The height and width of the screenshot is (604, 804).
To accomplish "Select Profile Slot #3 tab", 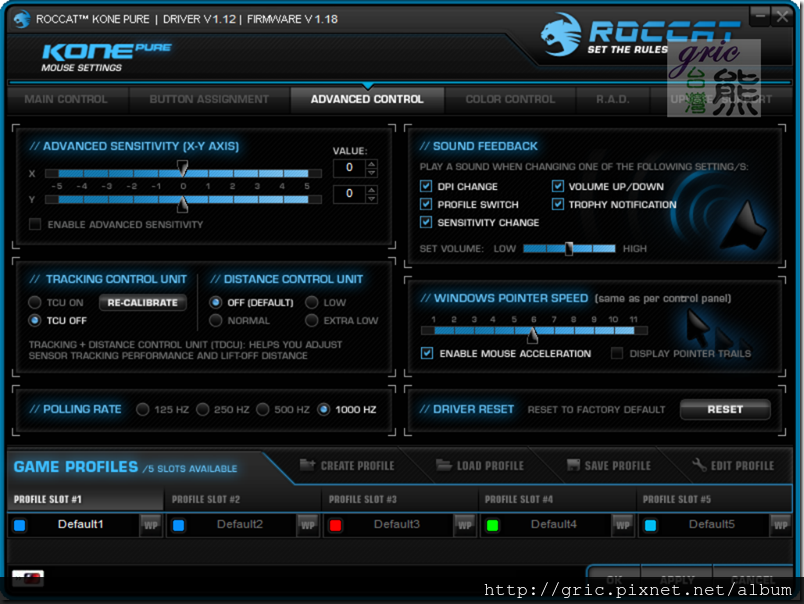I will [x=400, y=499].
